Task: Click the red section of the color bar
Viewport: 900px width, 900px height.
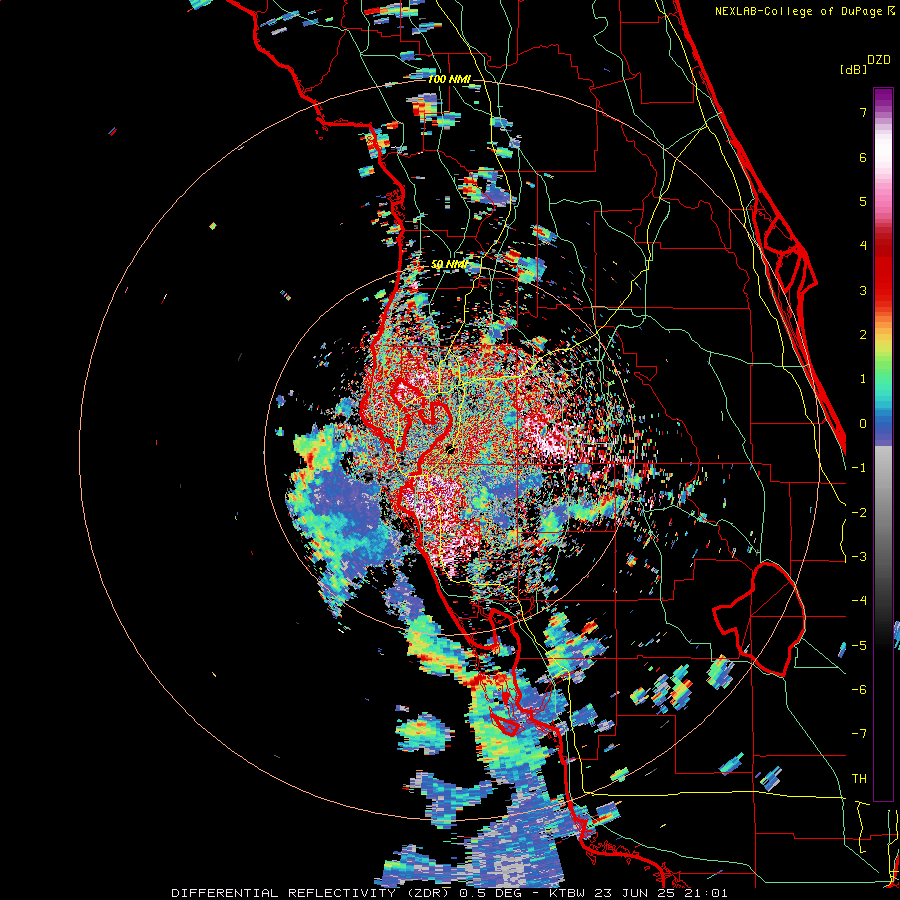Action: pos(883,276)
